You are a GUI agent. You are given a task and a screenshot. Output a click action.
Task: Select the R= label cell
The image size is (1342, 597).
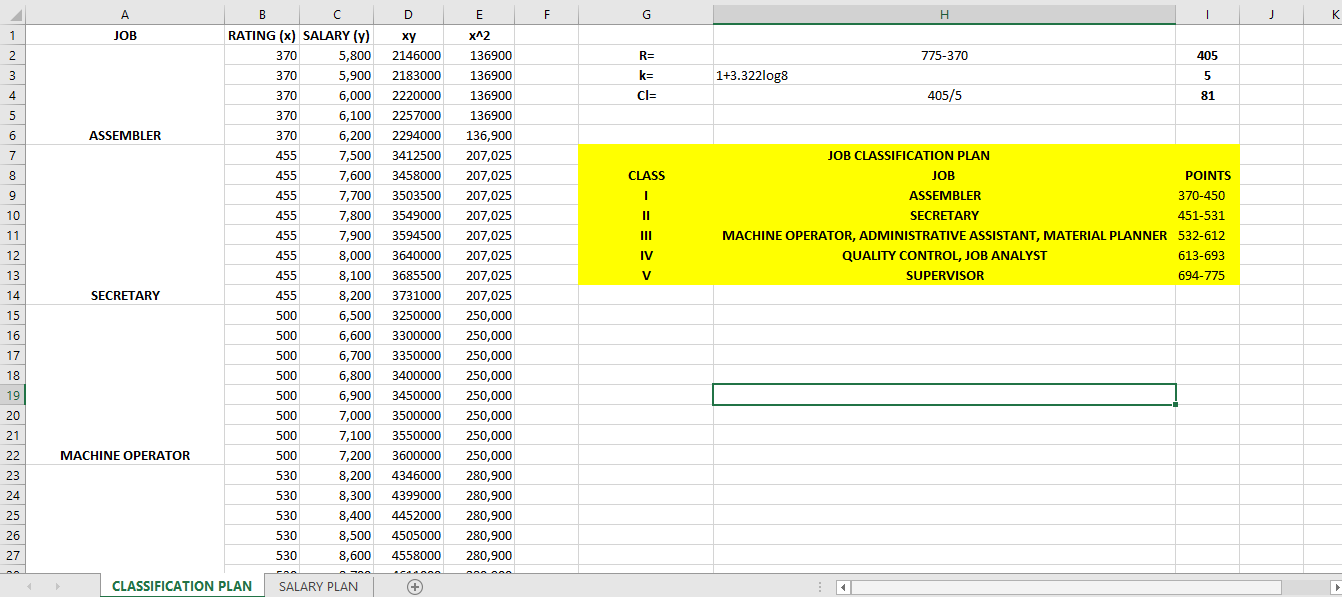point(646,55)
